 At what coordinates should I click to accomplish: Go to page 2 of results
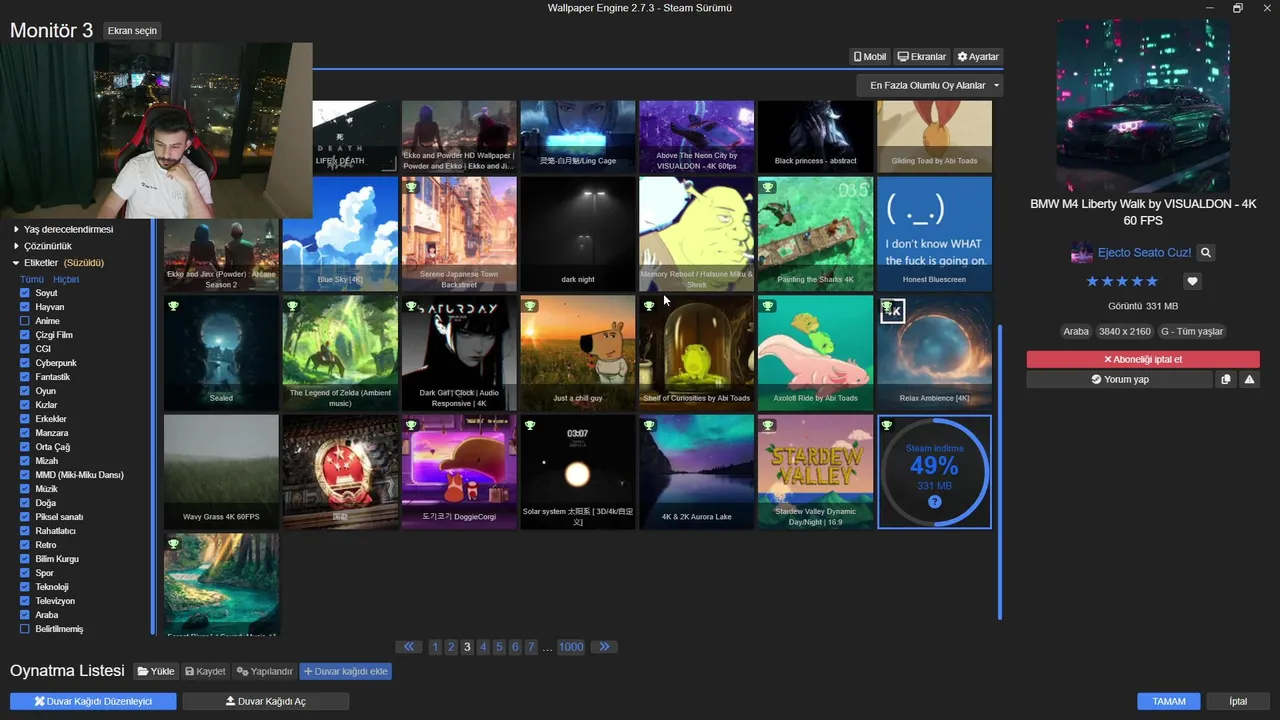[451, 647]
